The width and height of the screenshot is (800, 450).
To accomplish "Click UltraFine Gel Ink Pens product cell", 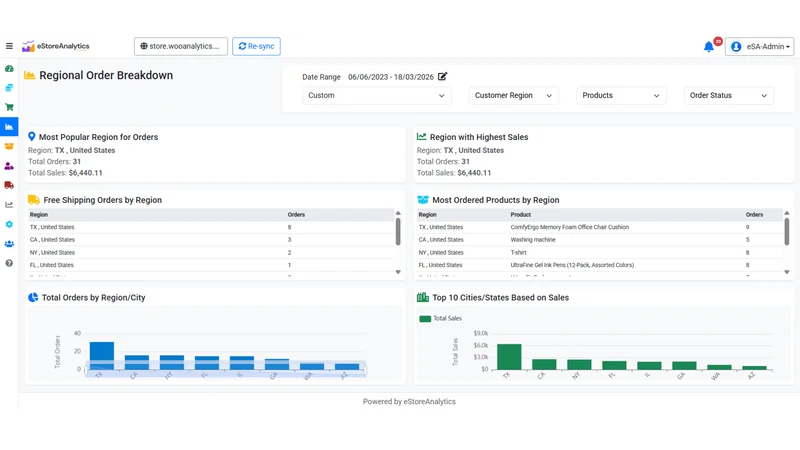I will point(572,265).
